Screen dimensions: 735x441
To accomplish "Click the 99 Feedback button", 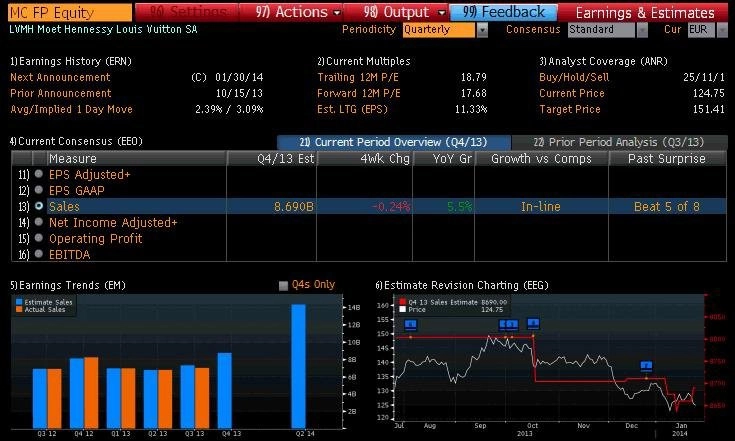I will coord(503,12).
